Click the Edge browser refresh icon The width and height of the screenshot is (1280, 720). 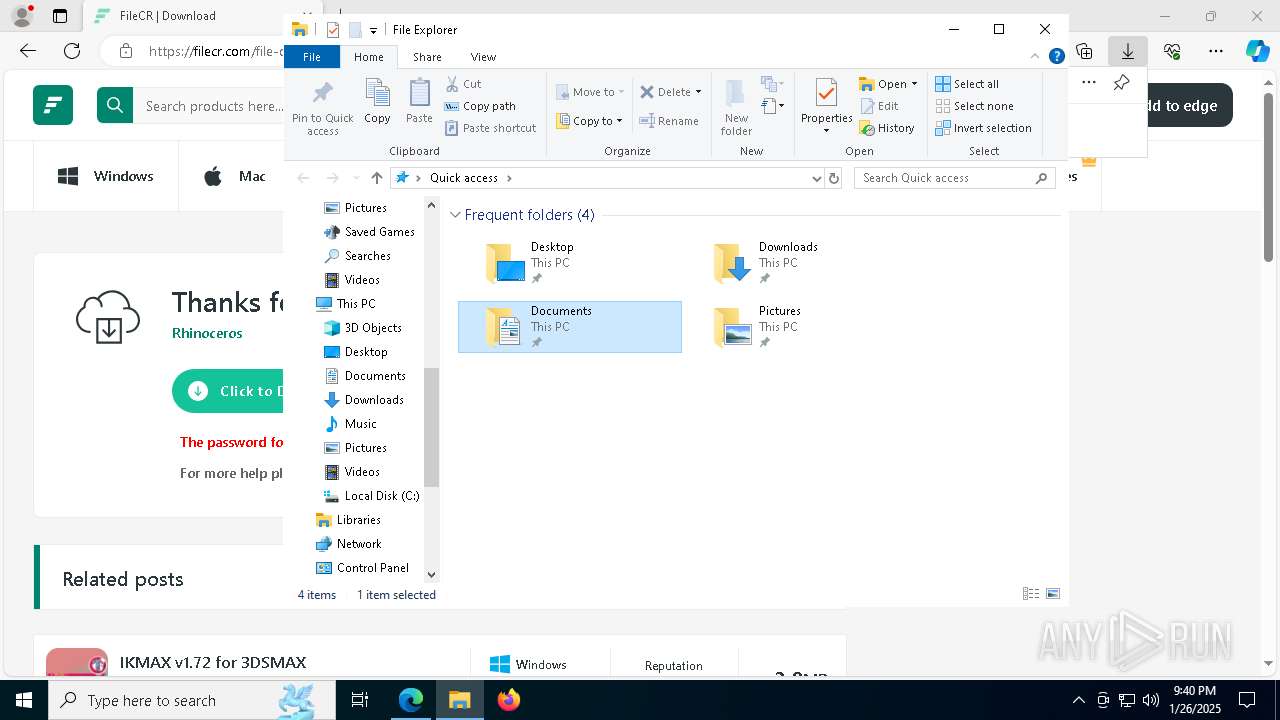(72, 51)
